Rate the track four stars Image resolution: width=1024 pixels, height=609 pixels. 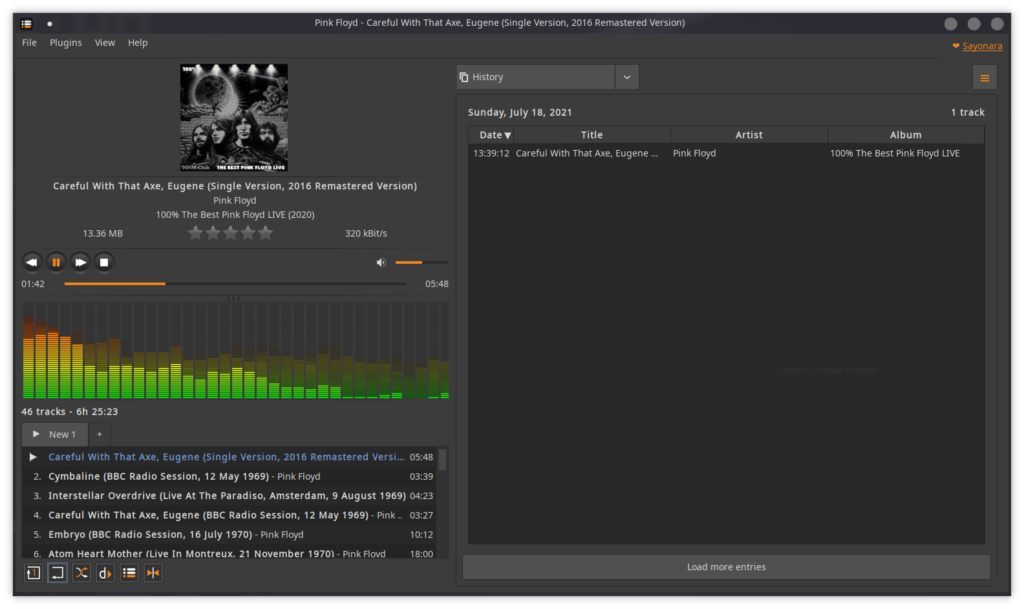tap(248, 232)
